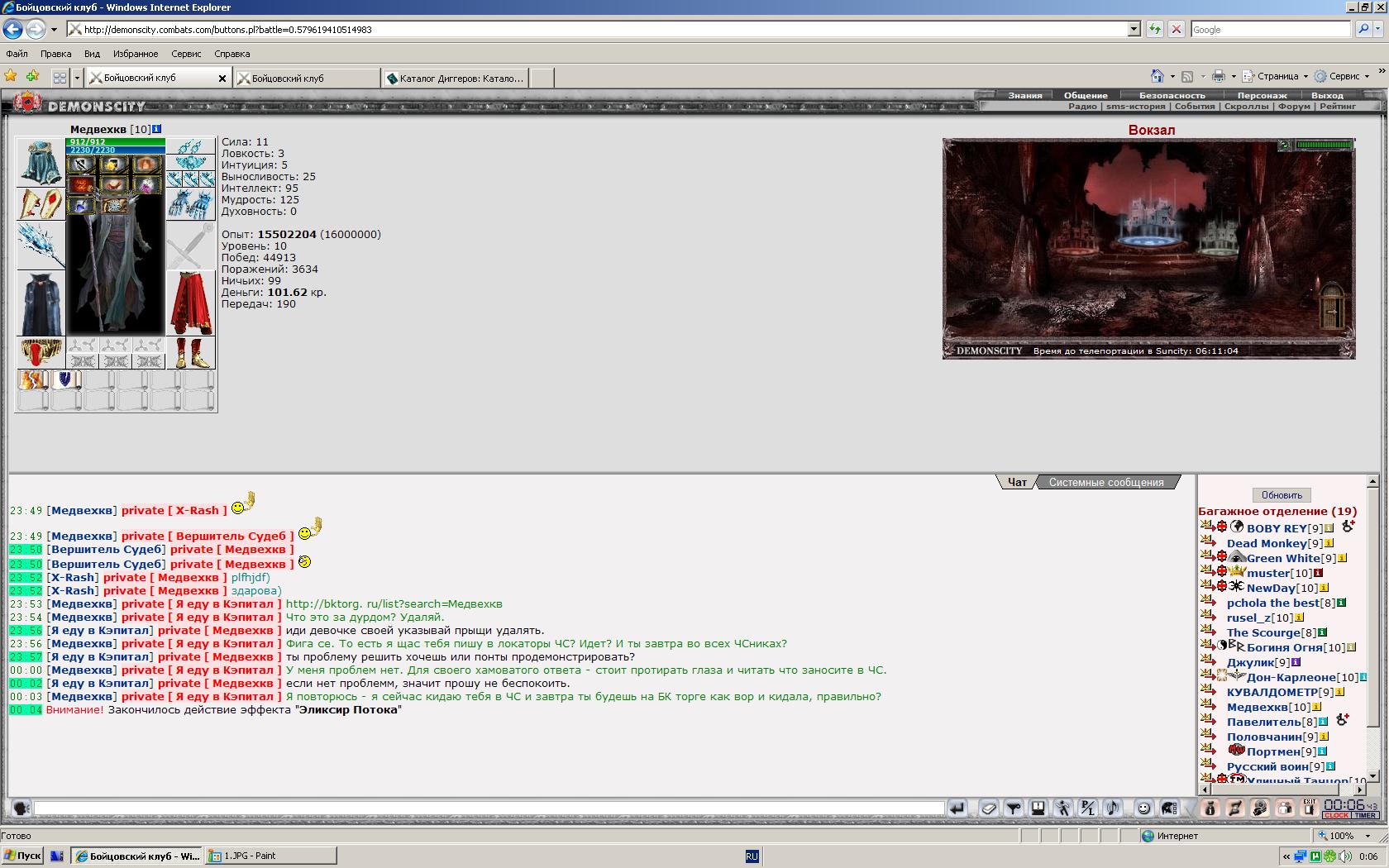Open the Безопасность menu

click(x=1172, y=95)
